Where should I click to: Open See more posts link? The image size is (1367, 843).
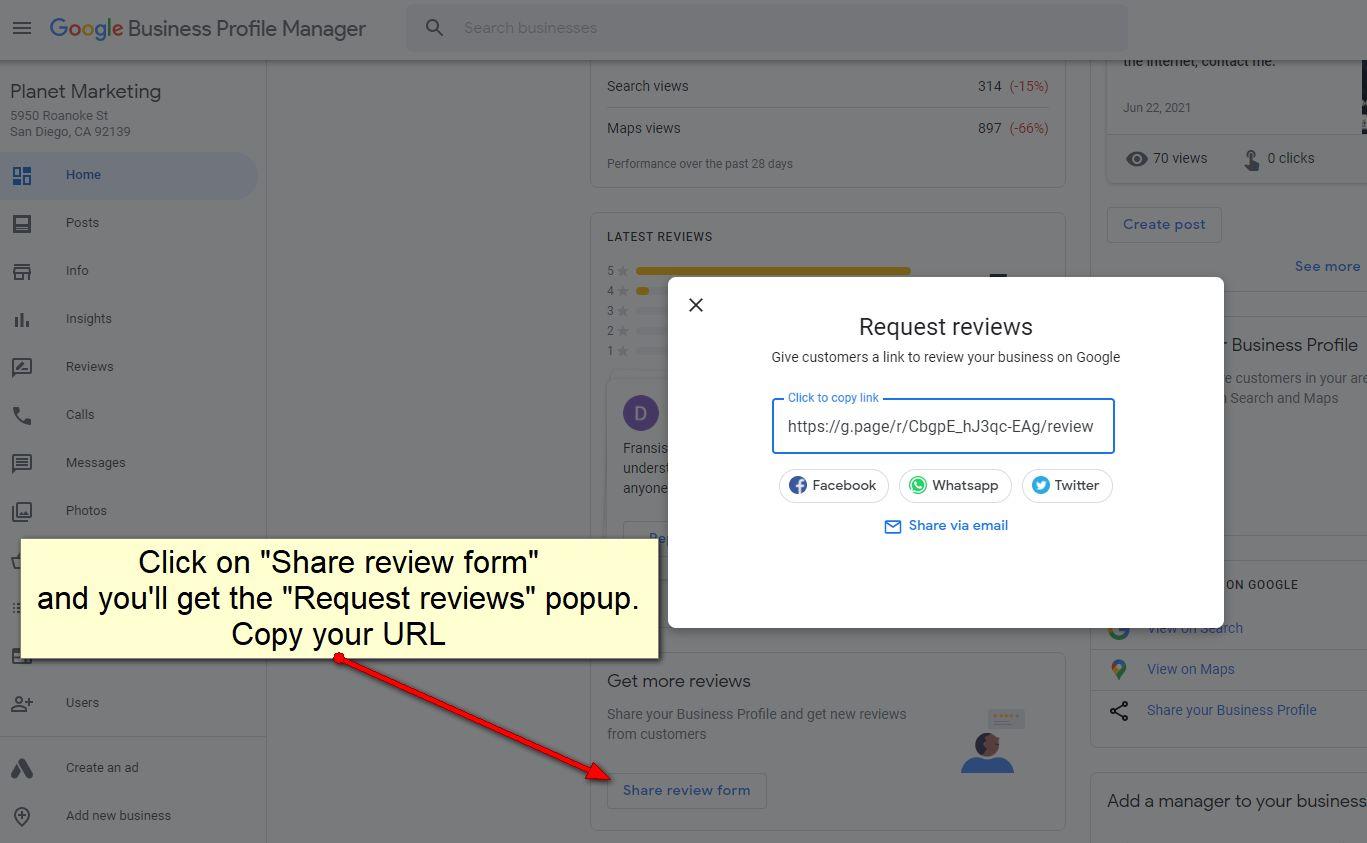[x=1327, y=267]
